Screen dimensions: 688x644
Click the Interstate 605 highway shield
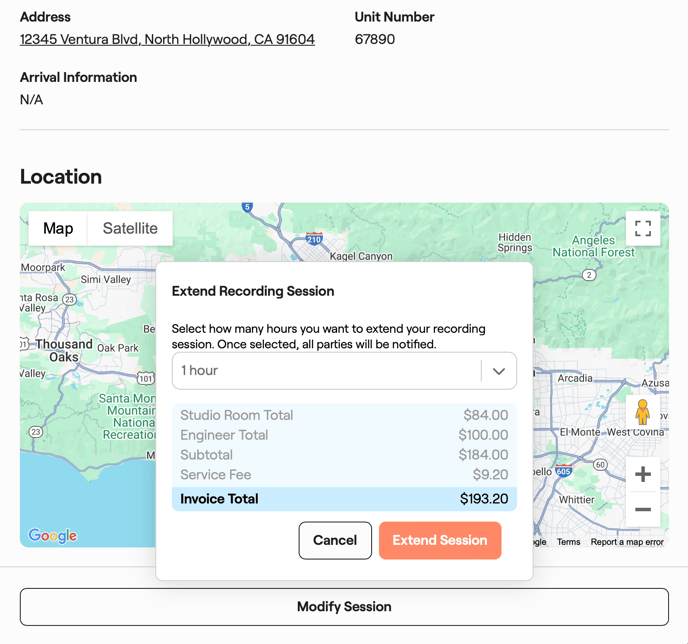(x=563, y=472)
